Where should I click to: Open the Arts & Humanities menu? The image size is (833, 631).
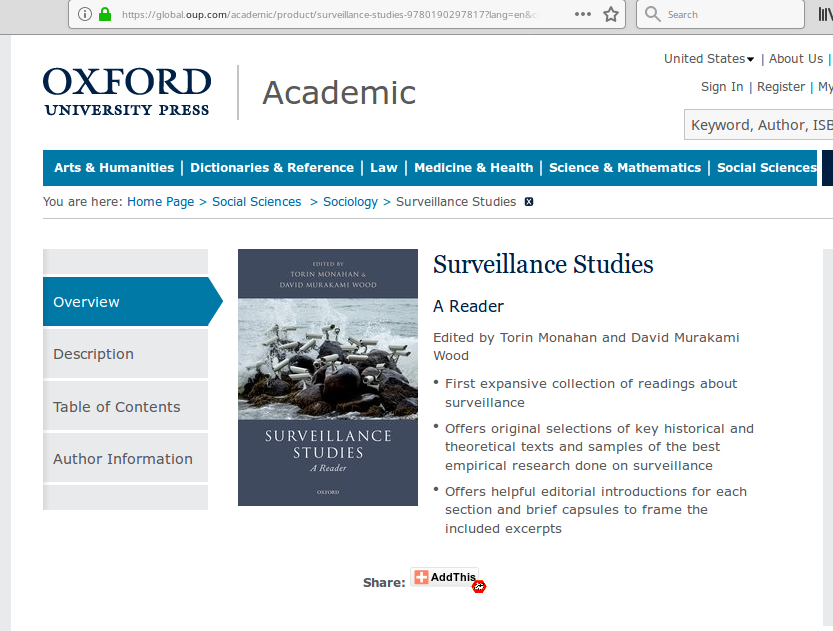click(x=114, y=168)
